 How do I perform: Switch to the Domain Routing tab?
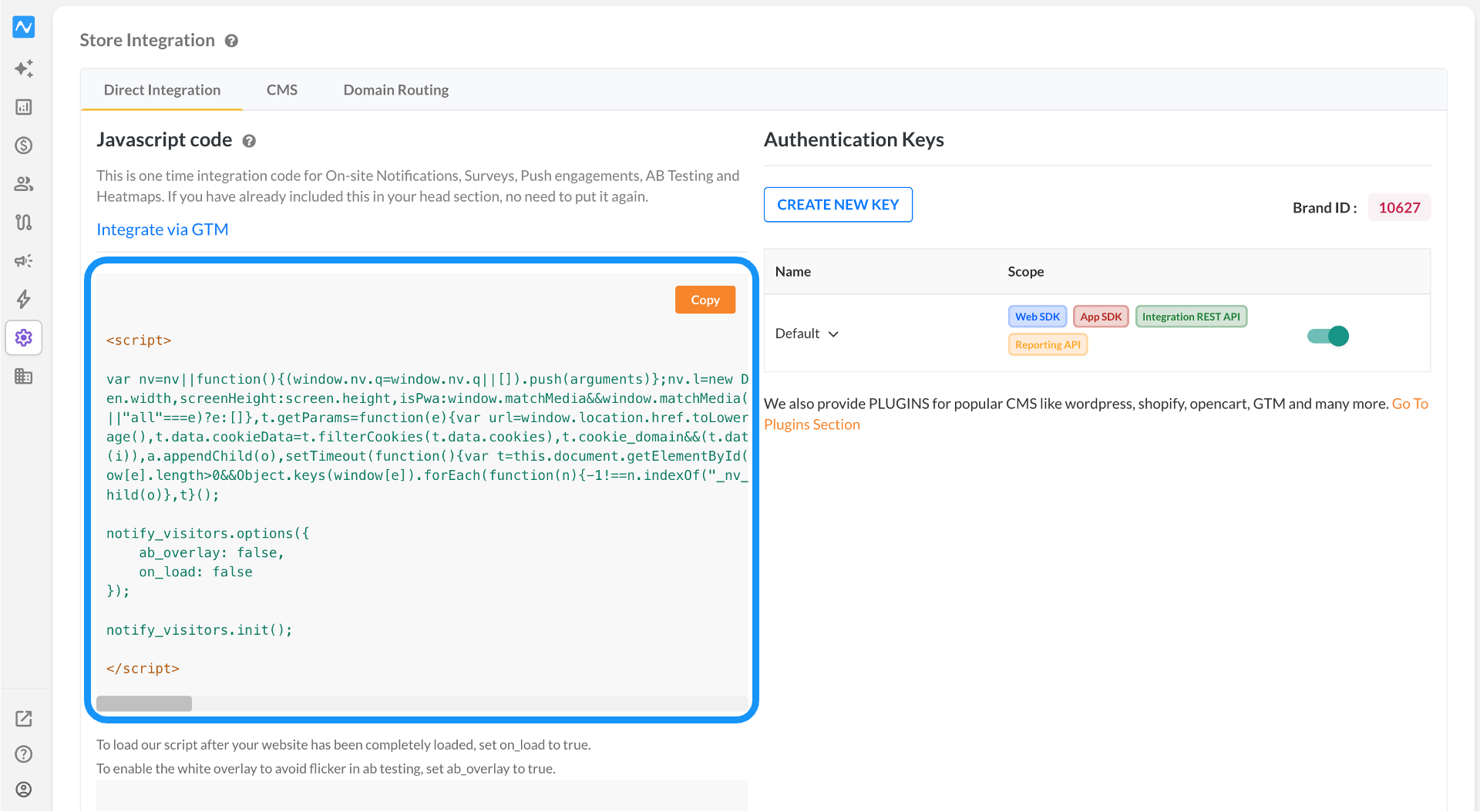point(396,90)
